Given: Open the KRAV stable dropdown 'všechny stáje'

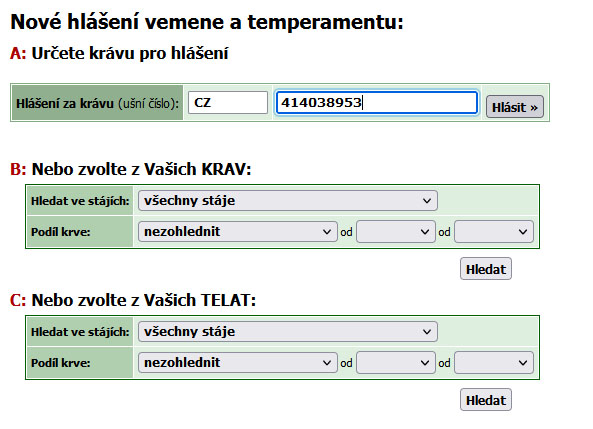Looking at the screenshot, I should click(x=288, y=201).
